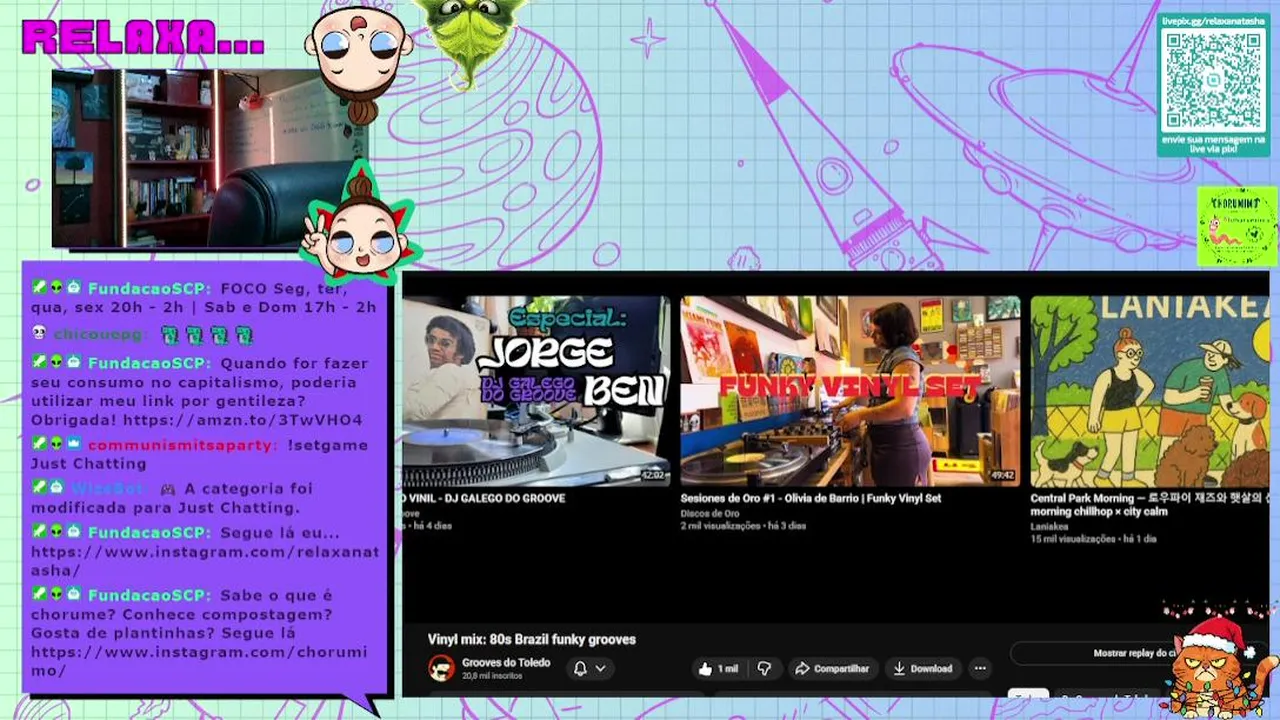Image resolution: width=1280 pixels, height=720 pixels.
Task: Open the Laniakea channel name
Action: [1050, 526]
